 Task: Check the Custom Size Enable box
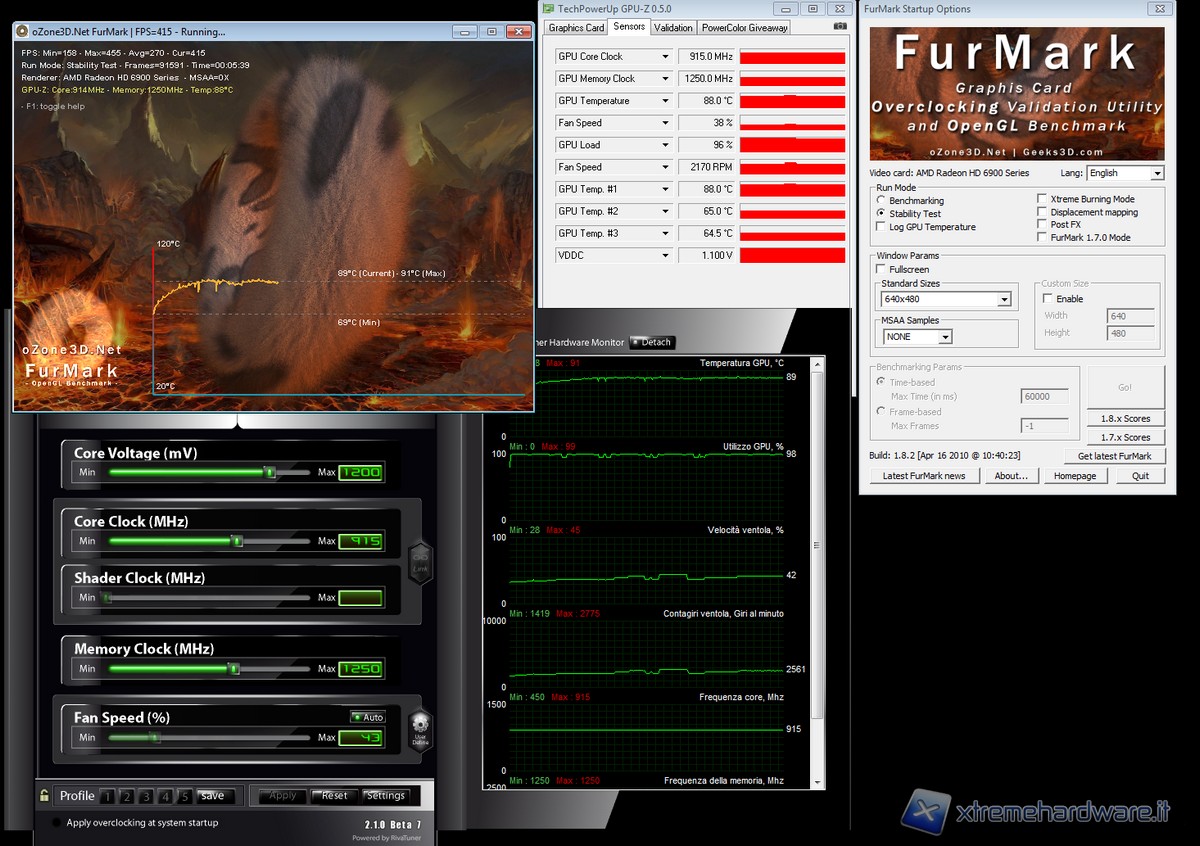[x=1048, y=298]
